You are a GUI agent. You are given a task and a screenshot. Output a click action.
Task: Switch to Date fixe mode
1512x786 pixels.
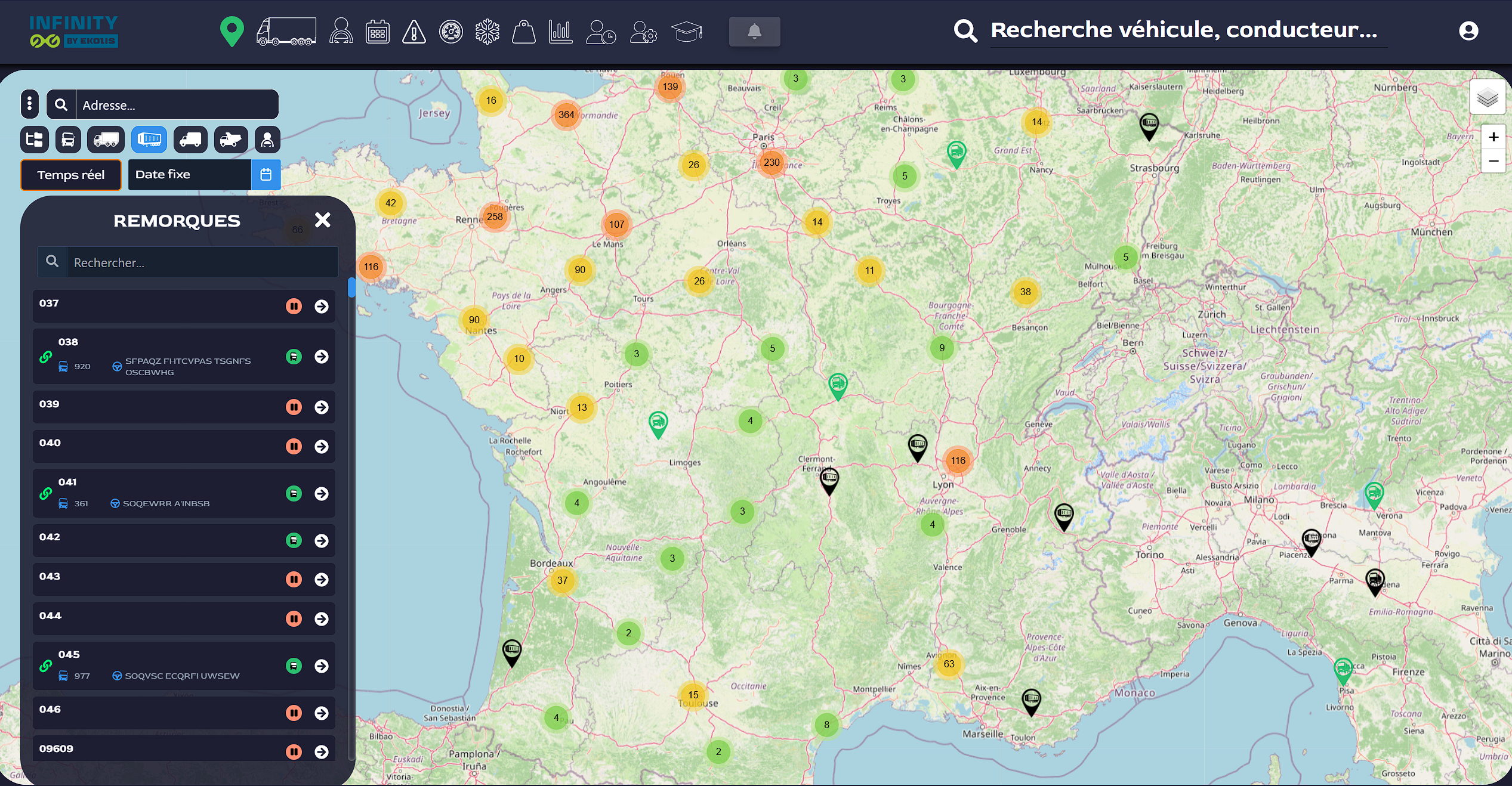coord(190,175)
